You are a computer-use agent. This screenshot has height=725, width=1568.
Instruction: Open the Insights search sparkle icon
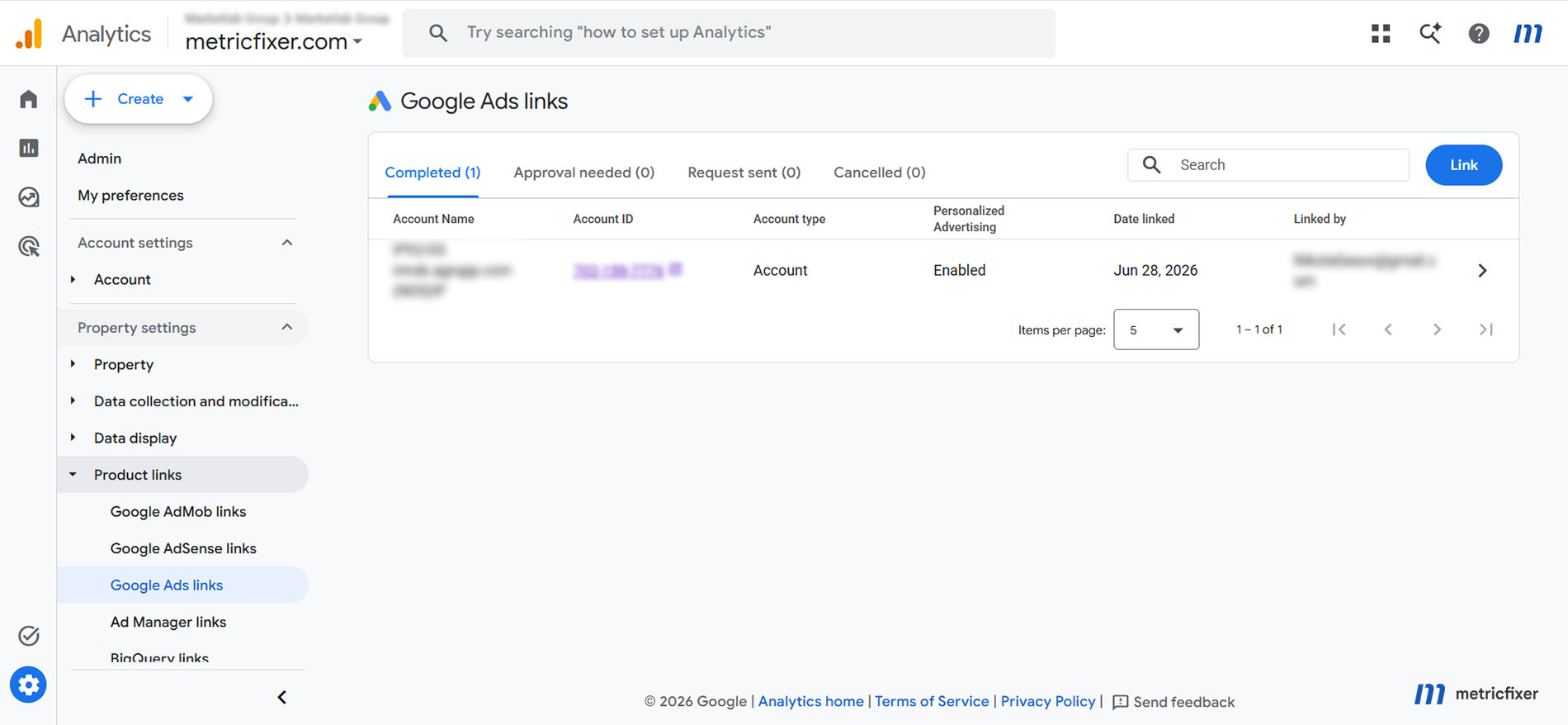pos(1430,33)
